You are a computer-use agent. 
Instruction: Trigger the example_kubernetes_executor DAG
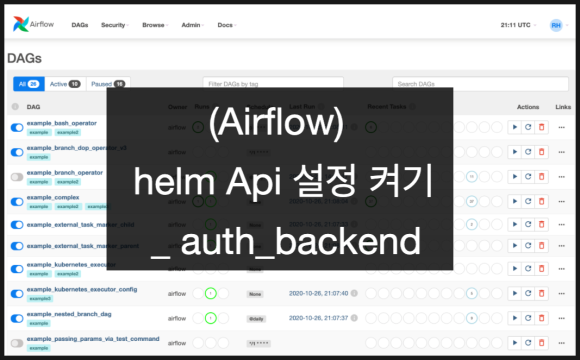(515, 269)
